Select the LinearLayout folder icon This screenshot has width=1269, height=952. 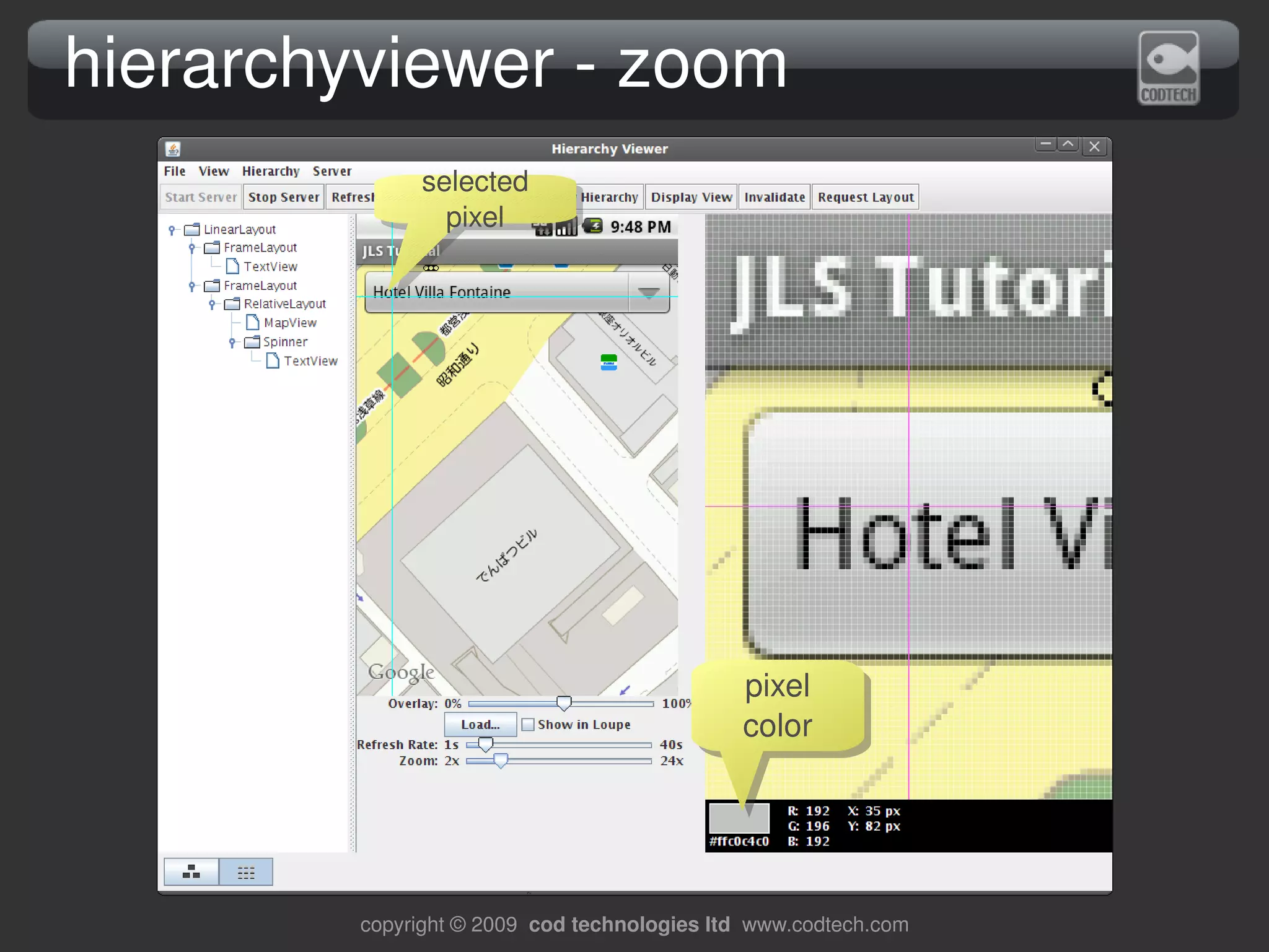pos(192,229)
